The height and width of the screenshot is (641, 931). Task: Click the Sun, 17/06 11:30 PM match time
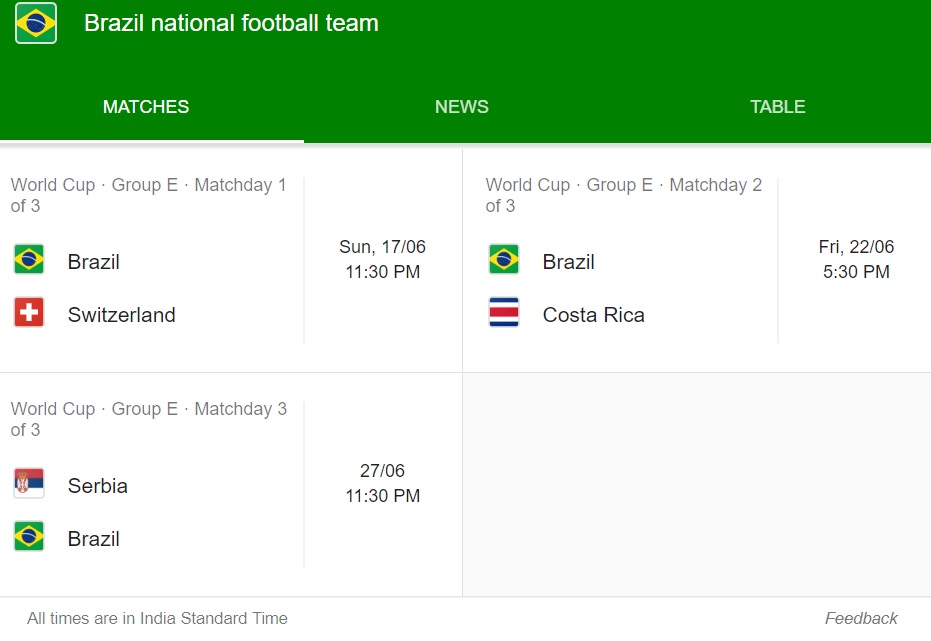383,259
